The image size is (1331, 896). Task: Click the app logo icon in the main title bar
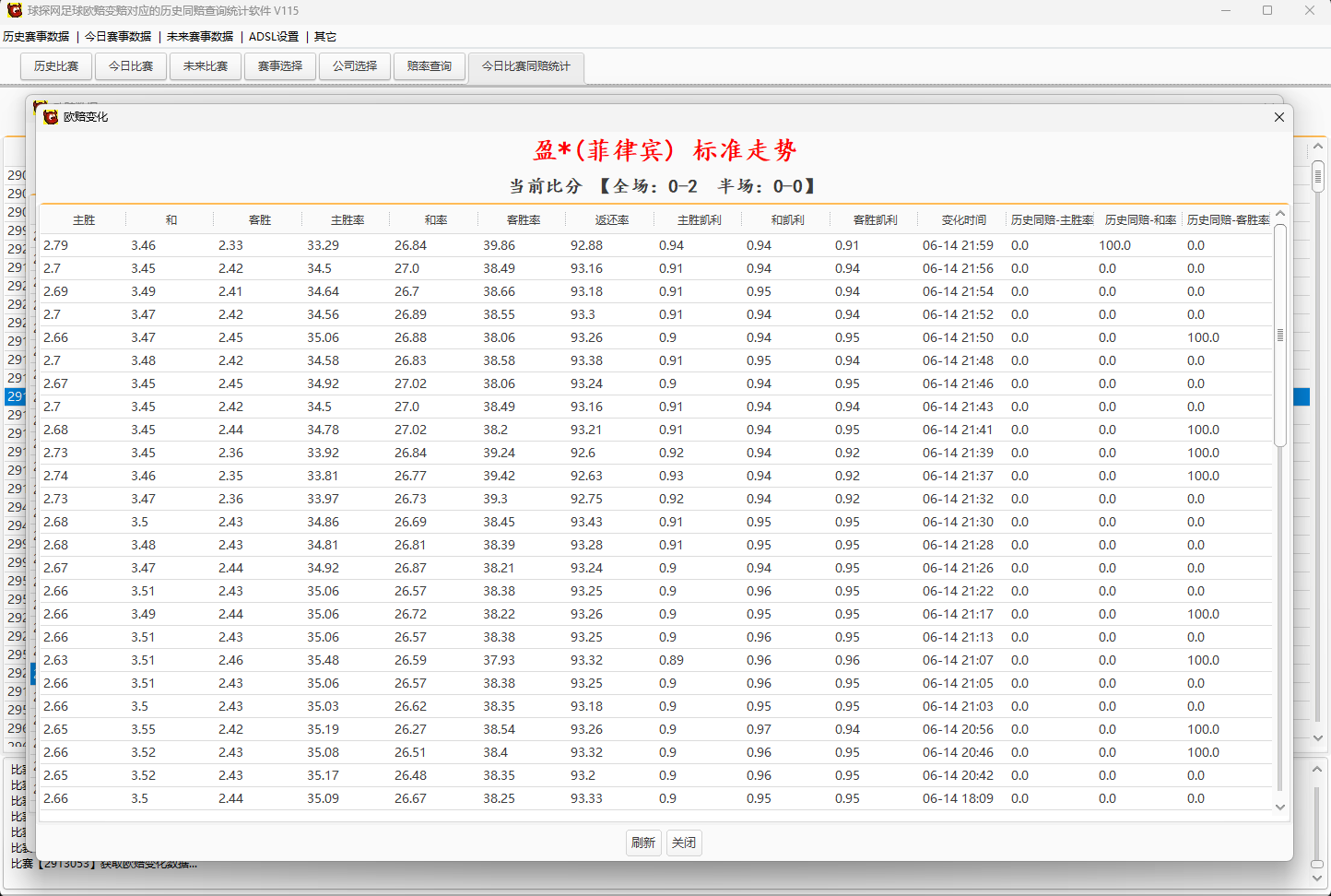click(x=14, y=10)
